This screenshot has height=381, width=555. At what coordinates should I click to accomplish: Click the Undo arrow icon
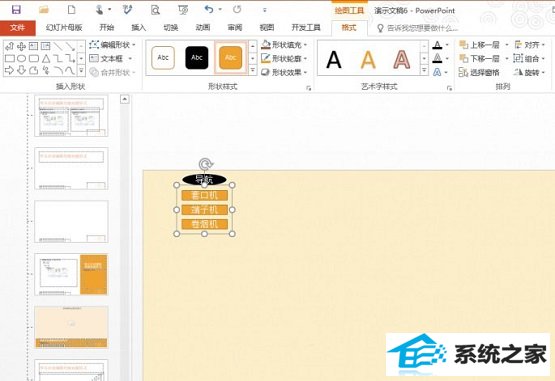[x=209, y=10]
